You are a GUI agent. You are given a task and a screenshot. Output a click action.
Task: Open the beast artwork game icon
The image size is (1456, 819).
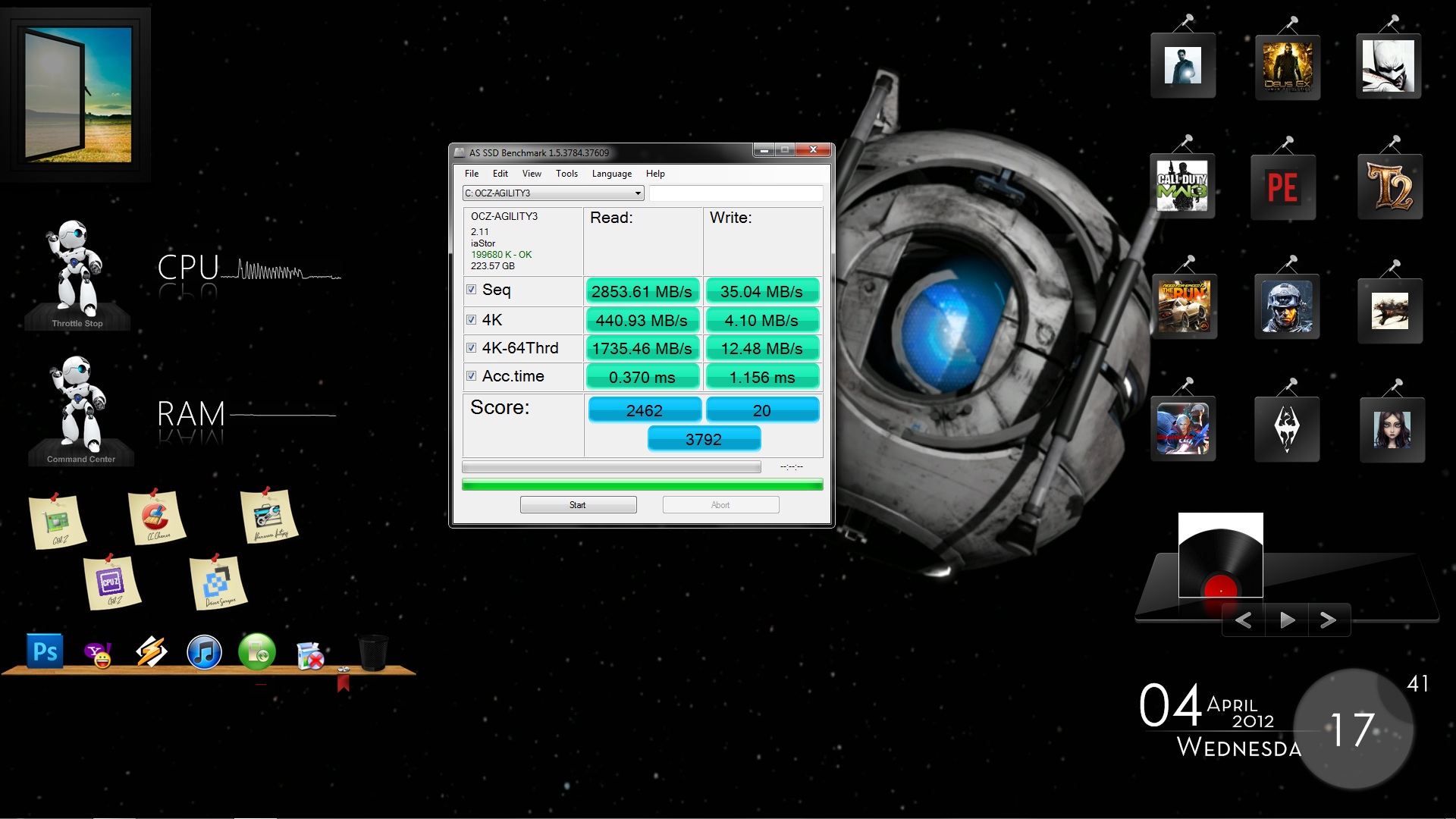(1390, 311)
